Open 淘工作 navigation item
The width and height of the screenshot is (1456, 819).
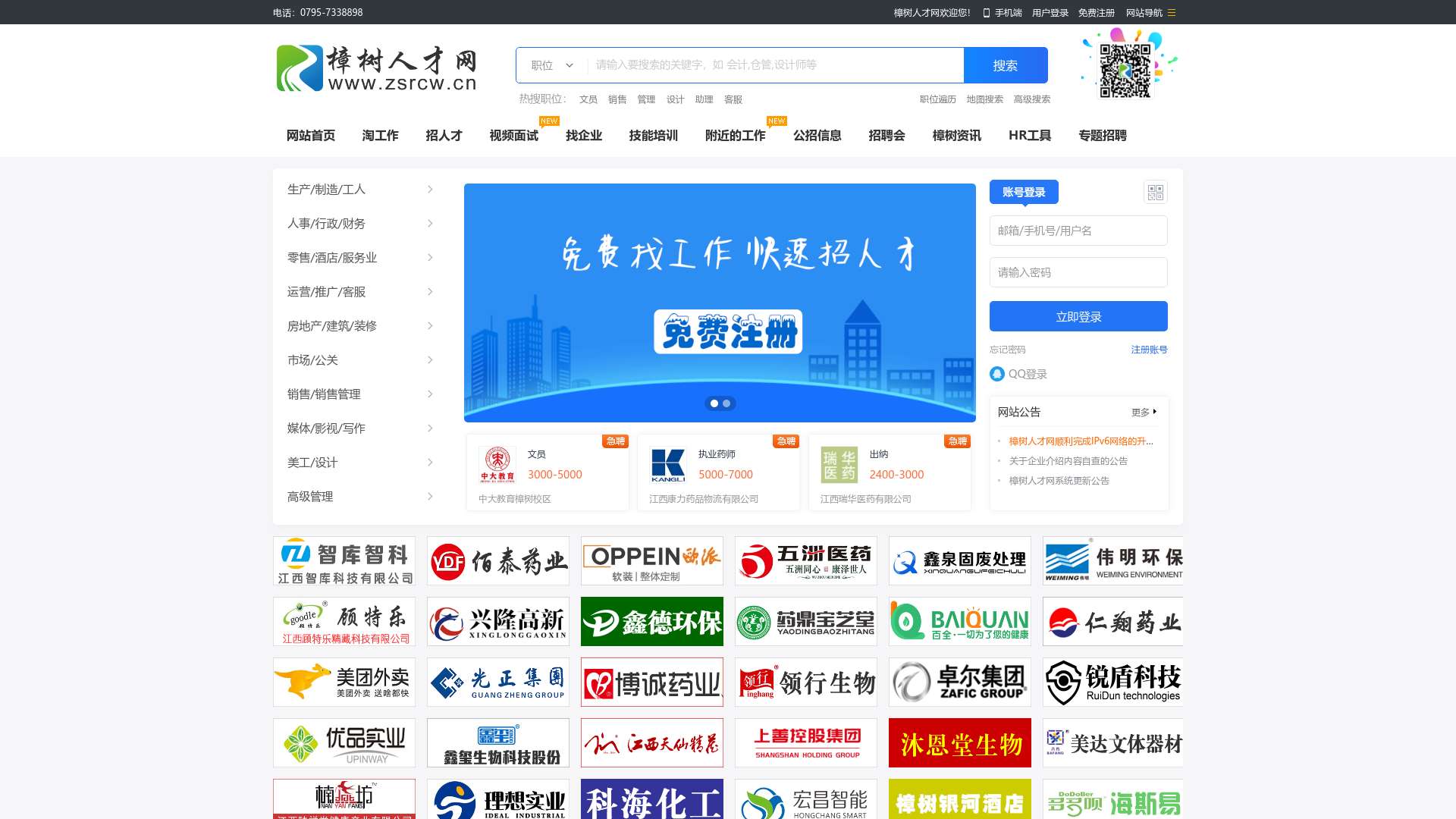[380, 136]
